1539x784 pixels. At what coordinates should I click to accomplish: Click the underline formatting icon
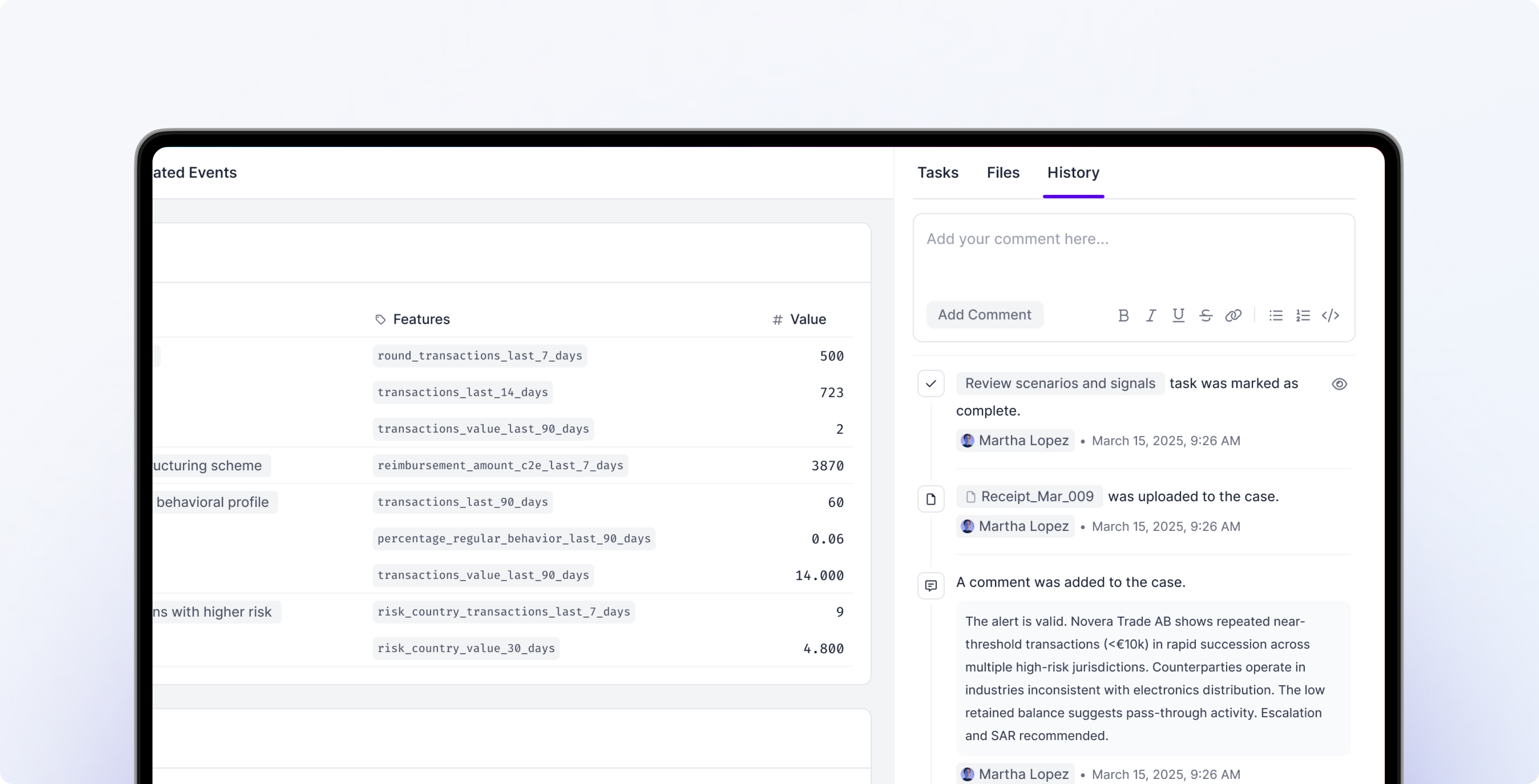click(1178, 315)
